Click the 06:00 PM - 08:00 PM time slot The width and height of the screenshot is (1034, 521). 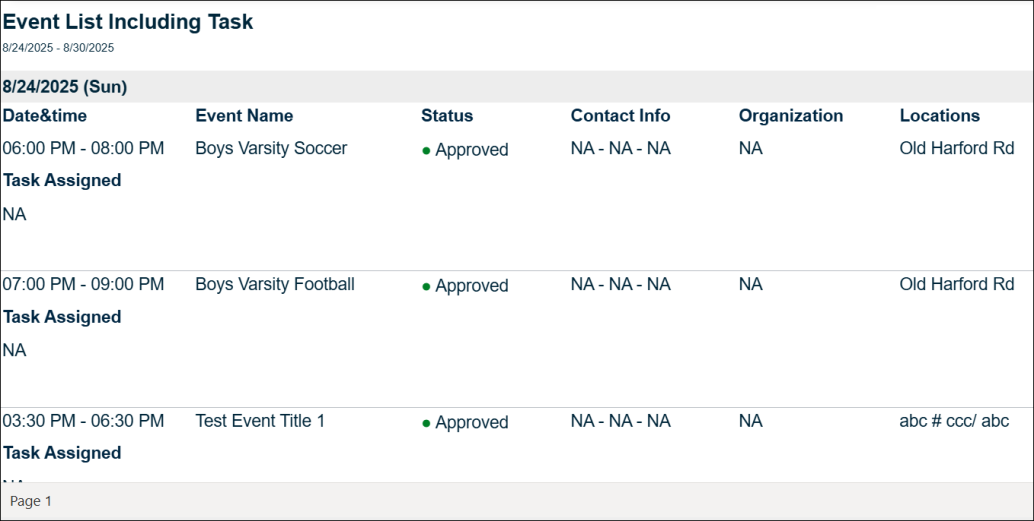83,148
